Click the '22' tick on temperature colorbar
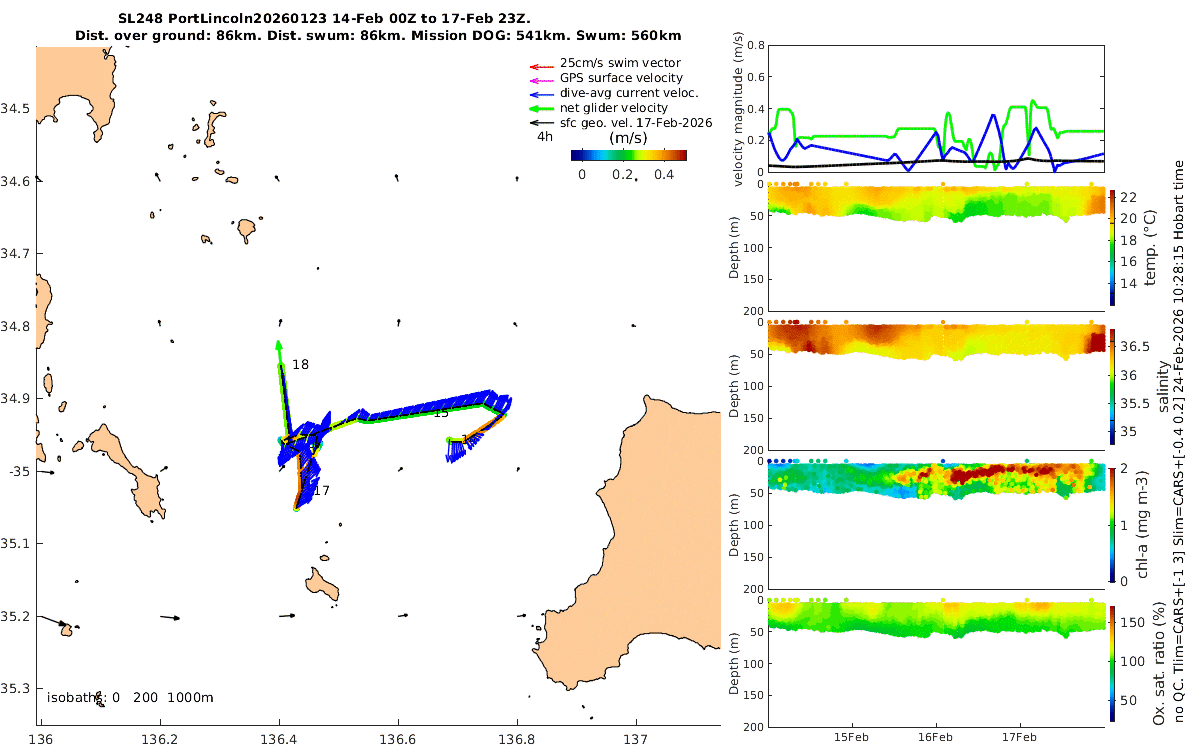Viewport: 1200px width, 750px height. pyautogui.click(x=1130, y=196)
